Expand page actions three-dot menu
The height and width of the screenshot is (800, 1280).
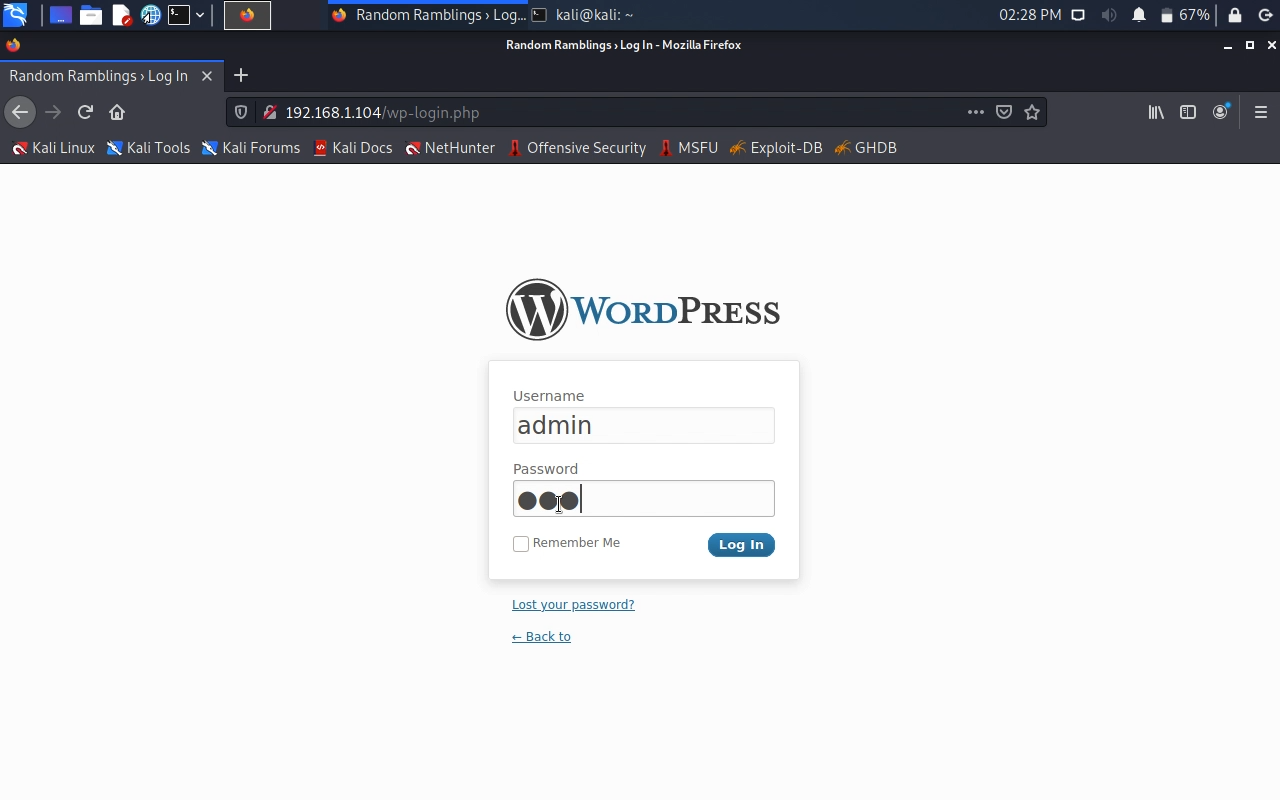[x=975, y=112]
